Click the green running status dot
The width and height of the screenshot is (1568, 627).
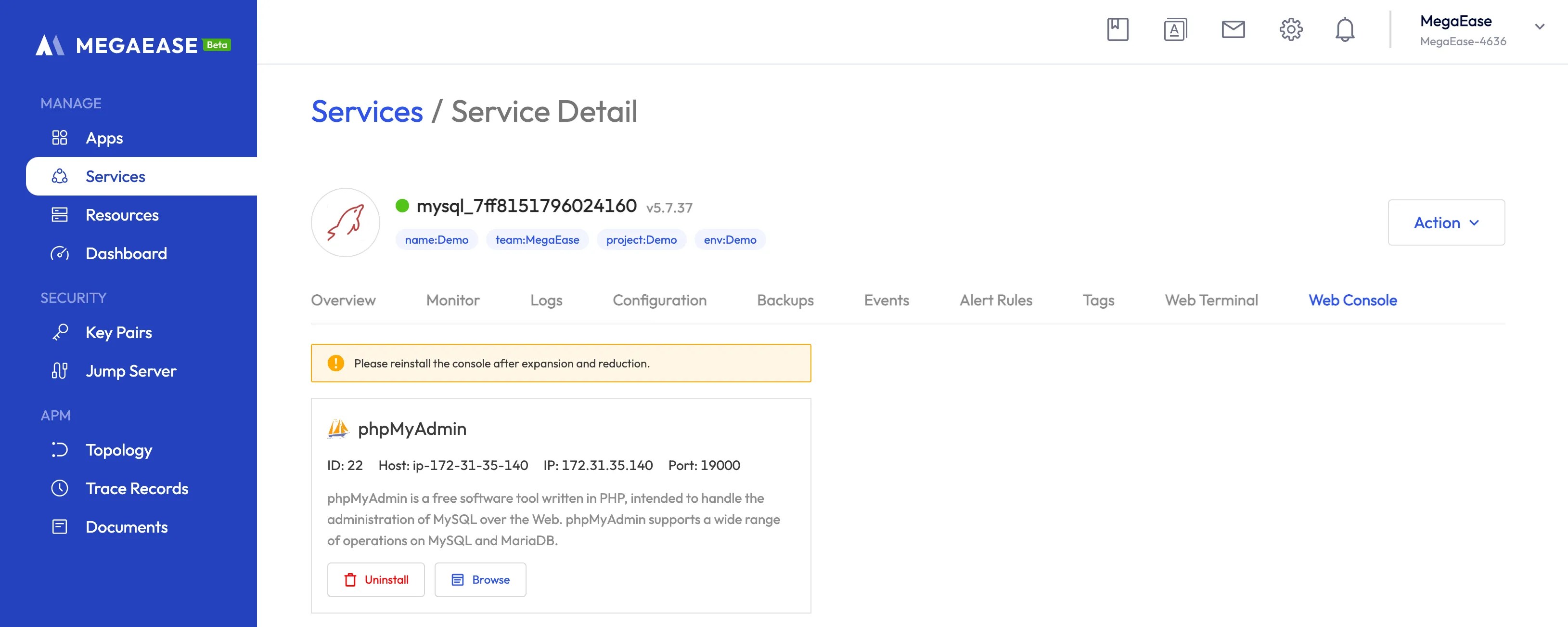402,206
